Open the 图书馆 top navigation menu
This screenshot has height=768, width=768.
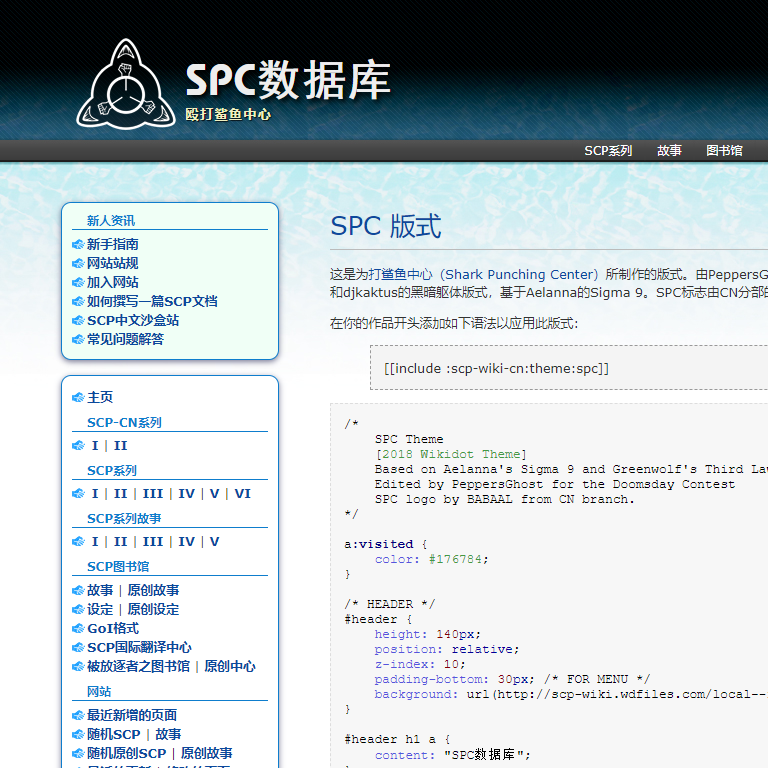(x=724, y=150)
